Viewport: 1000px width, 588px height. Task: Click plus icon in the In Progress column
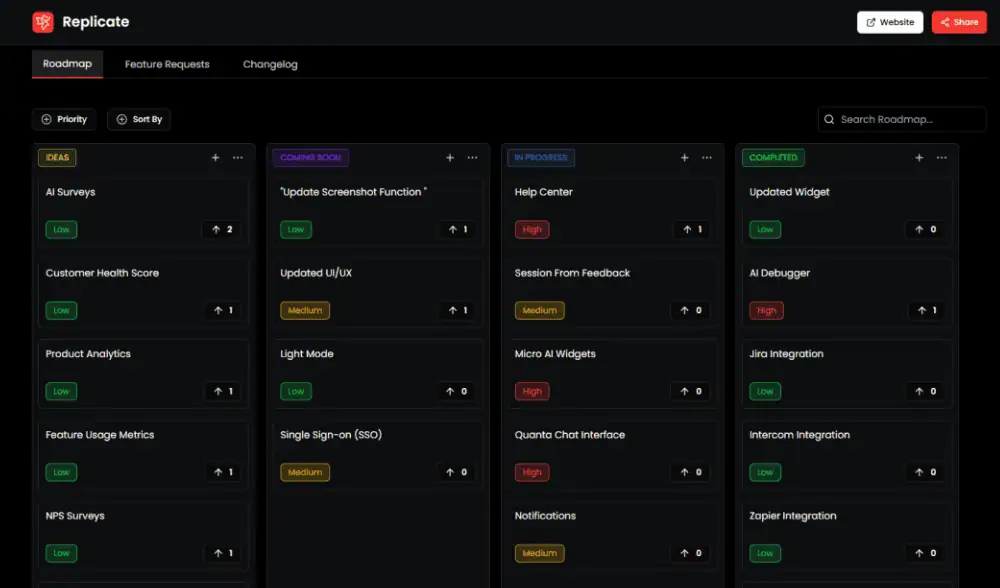[x=684, y=158]
